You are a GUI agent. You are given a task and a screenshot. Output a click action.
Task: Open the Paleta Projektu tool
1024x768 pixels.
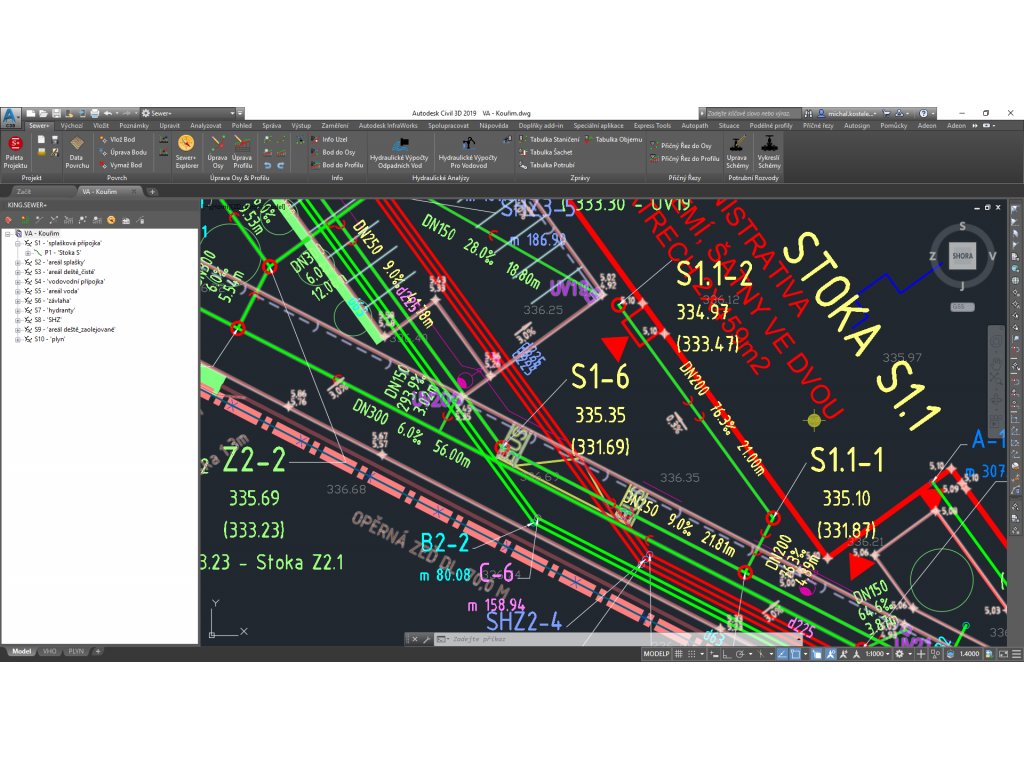(15, 152)
